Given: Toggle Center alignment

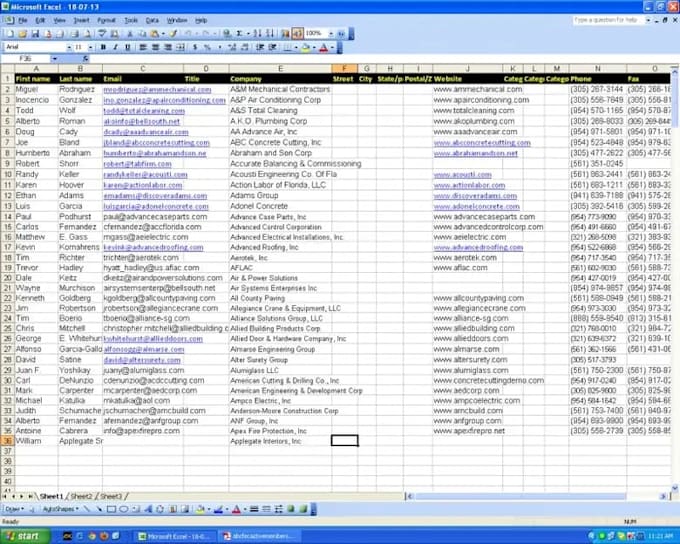Looking at the screenshot, I should [155, 47].
